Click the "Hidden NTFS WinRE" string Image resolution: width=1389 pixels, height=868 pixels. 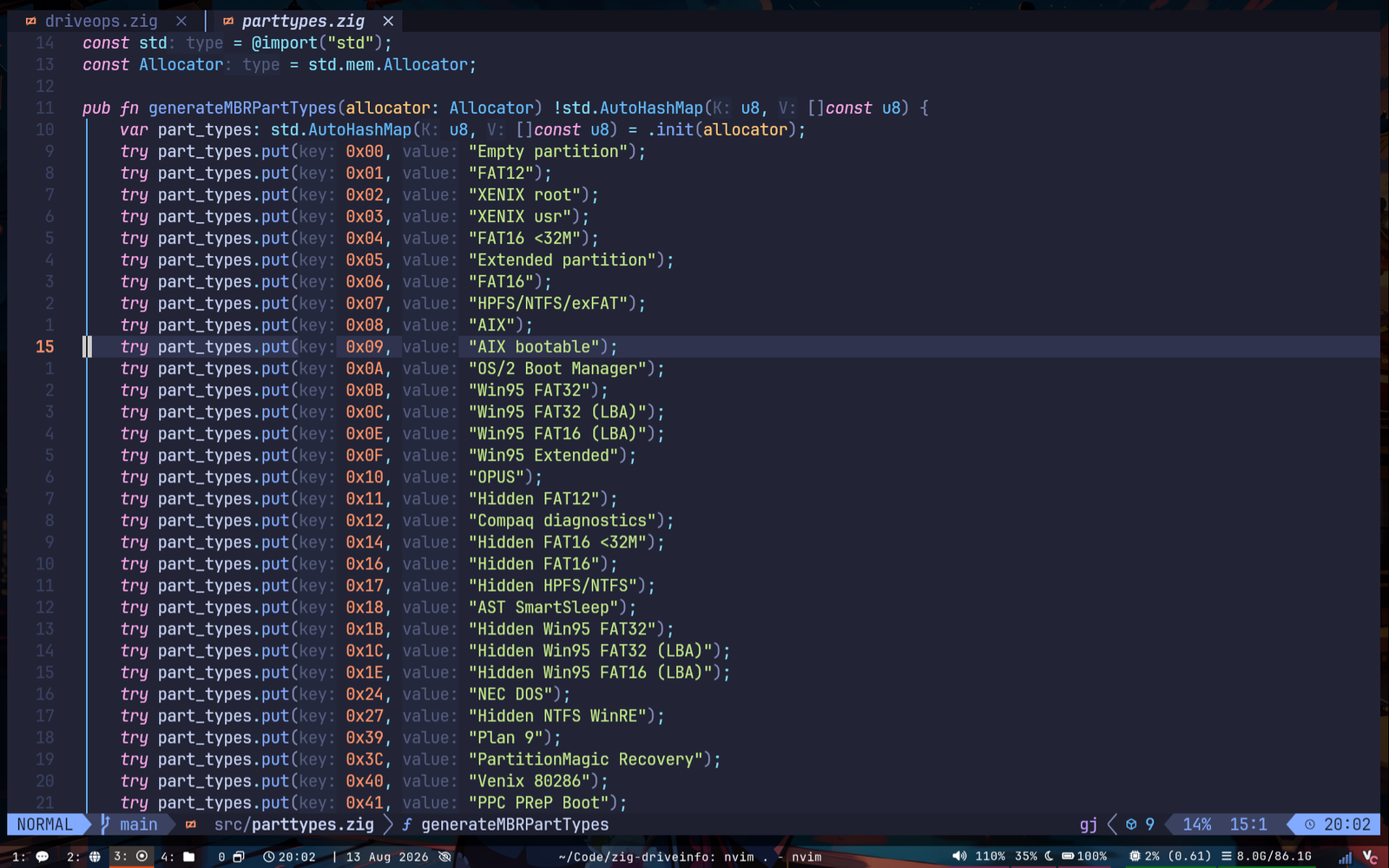(557, 715)
